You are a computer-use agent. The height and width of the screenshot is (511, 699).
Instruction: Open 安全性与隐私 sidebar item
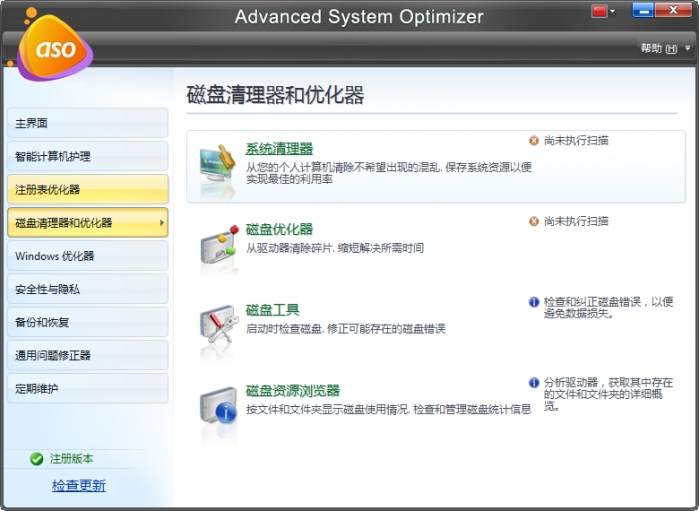pyautogui.click(x=88, y=289)
